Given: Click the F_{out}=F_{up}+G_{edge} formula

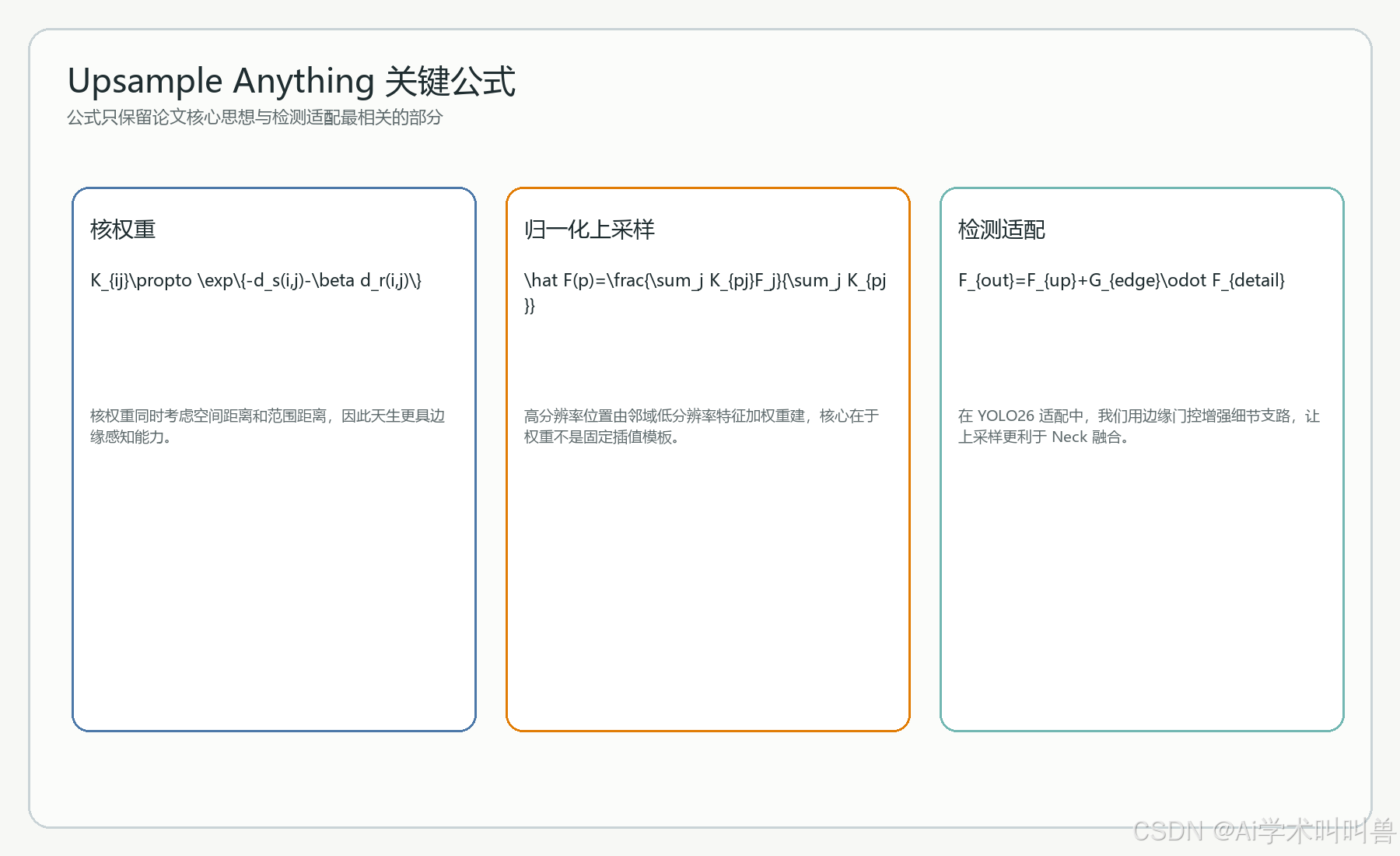Looking at the screenshot, I should tap(1122, 280).
